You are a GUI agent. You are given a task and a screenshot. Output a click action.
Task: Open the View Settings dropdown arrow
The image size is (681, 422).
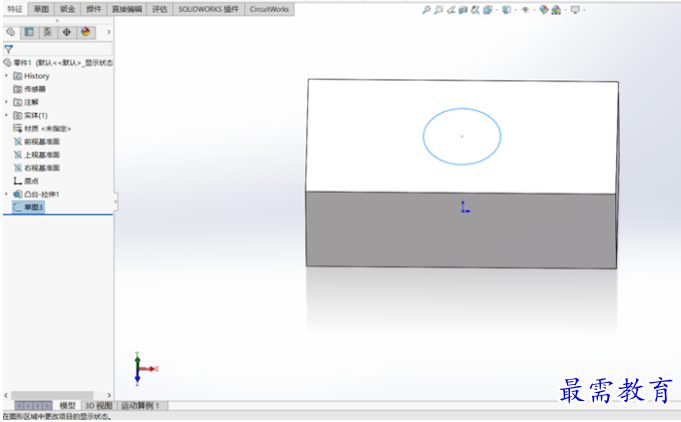[x=584, y=10]
